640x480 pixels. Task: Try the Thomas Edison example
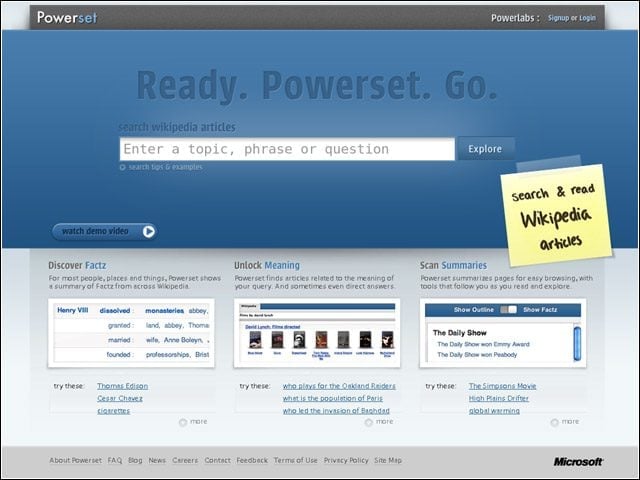tap(122, 386)
